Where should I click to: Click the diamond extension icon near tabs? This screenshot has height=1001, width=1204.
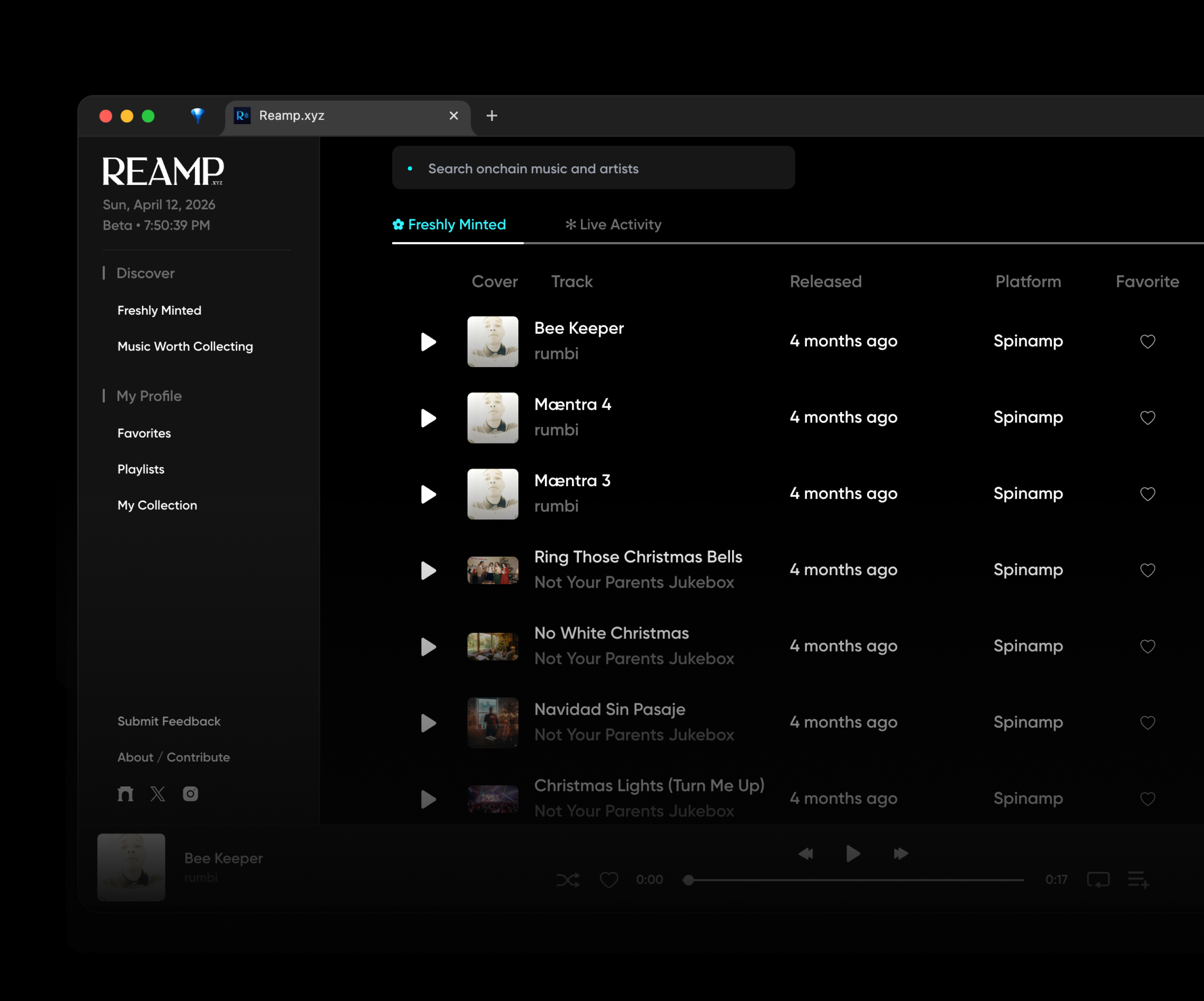(x=197, y=115)
